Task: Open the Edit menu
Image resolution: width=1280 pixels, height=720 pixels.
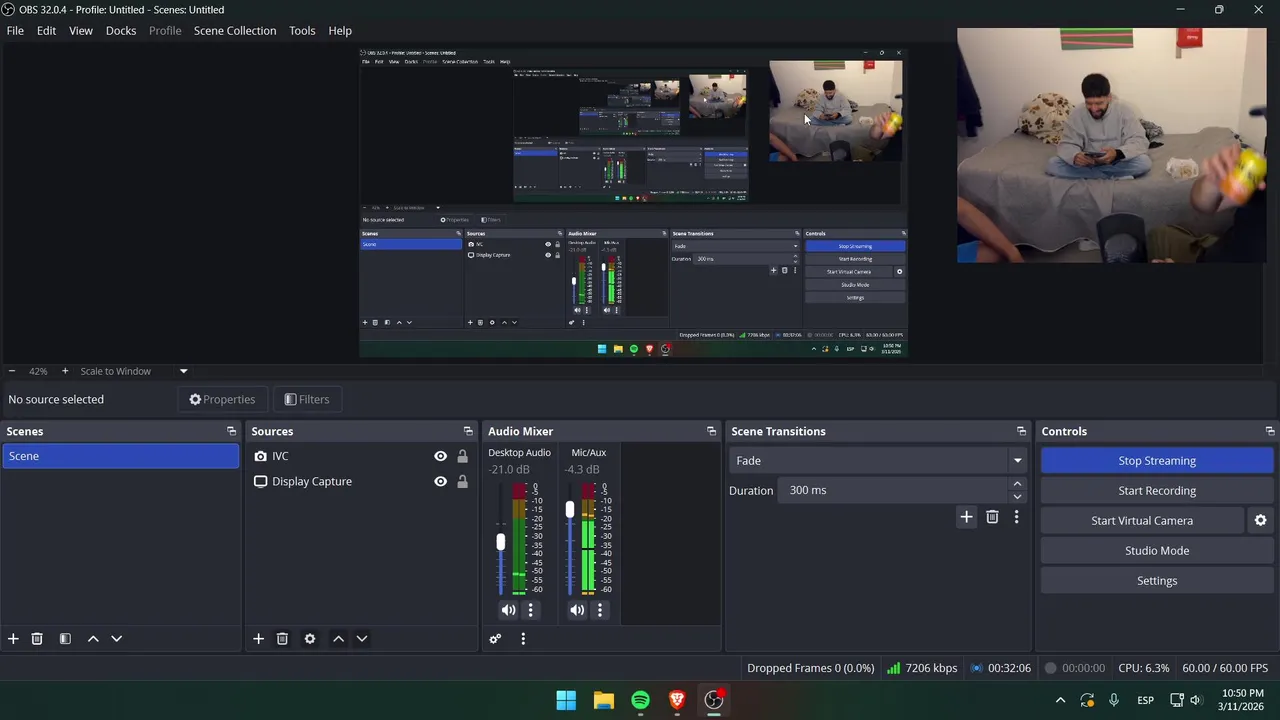Action: [x=46, y=30]
